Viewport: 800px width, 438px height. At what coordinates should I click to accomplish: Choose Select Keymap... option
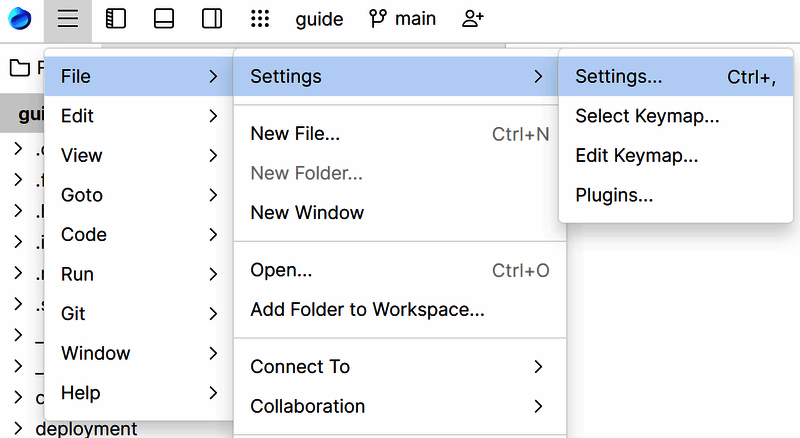[647, 116]
